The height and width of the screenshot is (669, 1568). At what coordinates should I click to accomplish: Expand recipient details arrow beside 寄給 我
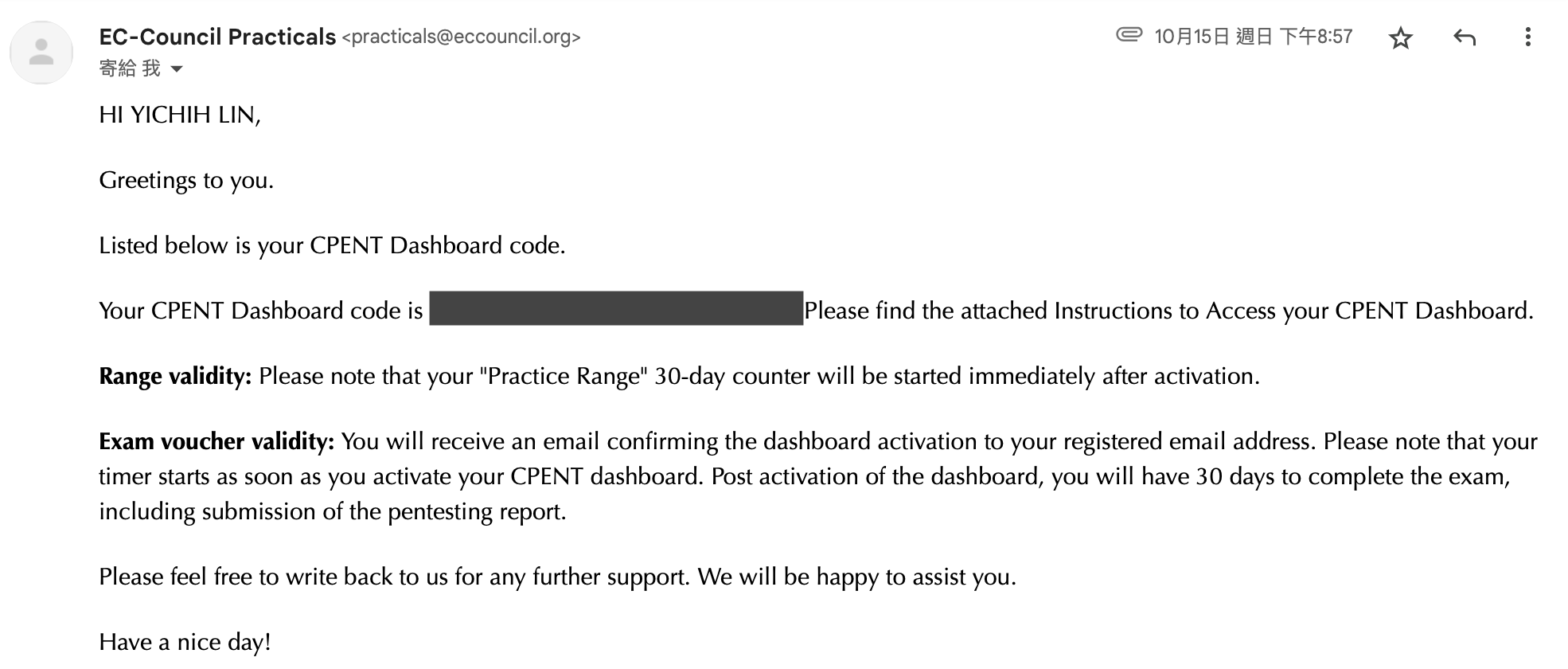tap(177, 69)
